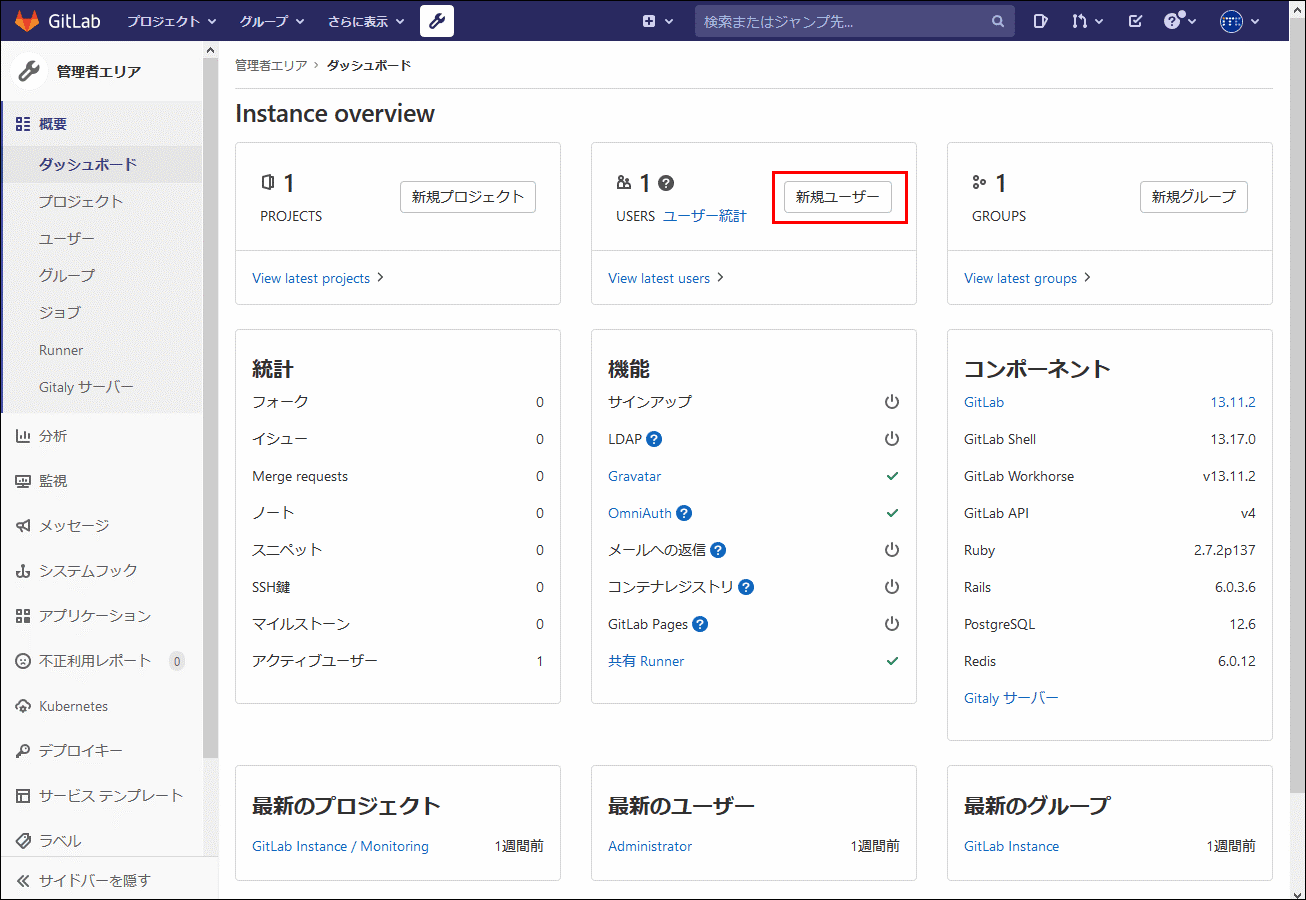The width and height of the screenshot is (1306, 900).
Task: Open GitLab Instance / Monitoring project link
Action: coord(340,846)
